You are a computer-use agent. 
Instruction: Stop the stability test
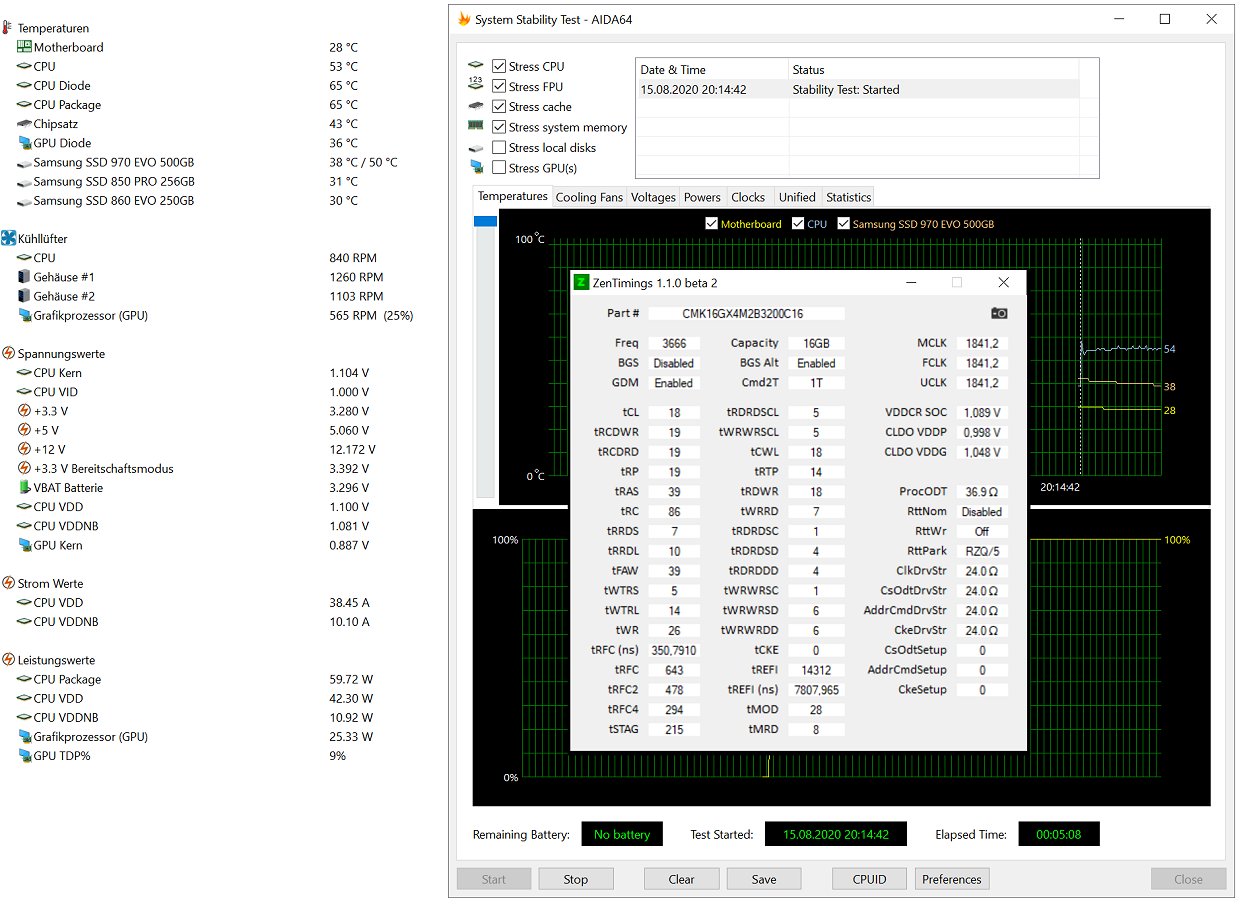pyautogui.click(x=576, y=879)
